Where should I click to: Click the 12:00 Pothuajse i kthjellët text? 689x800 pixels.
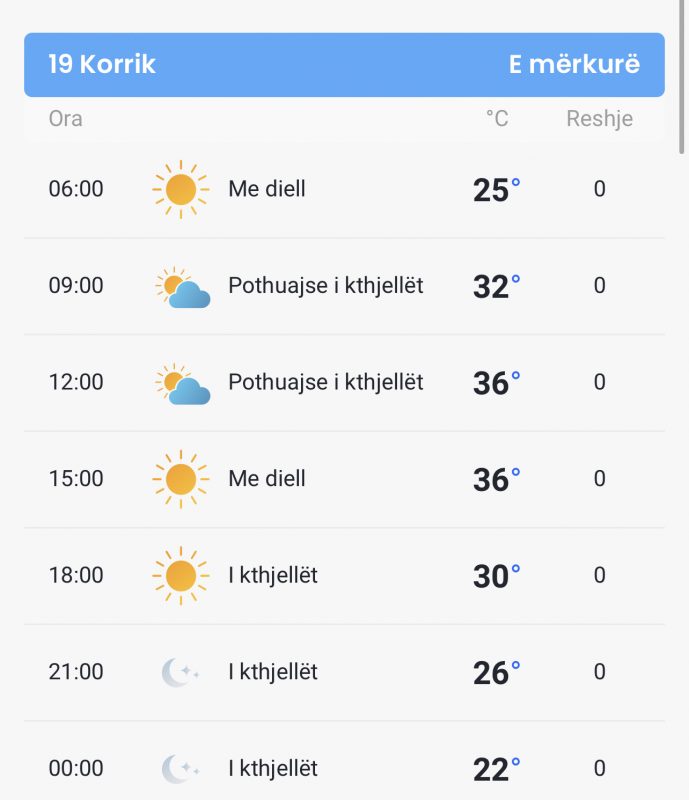326,383
